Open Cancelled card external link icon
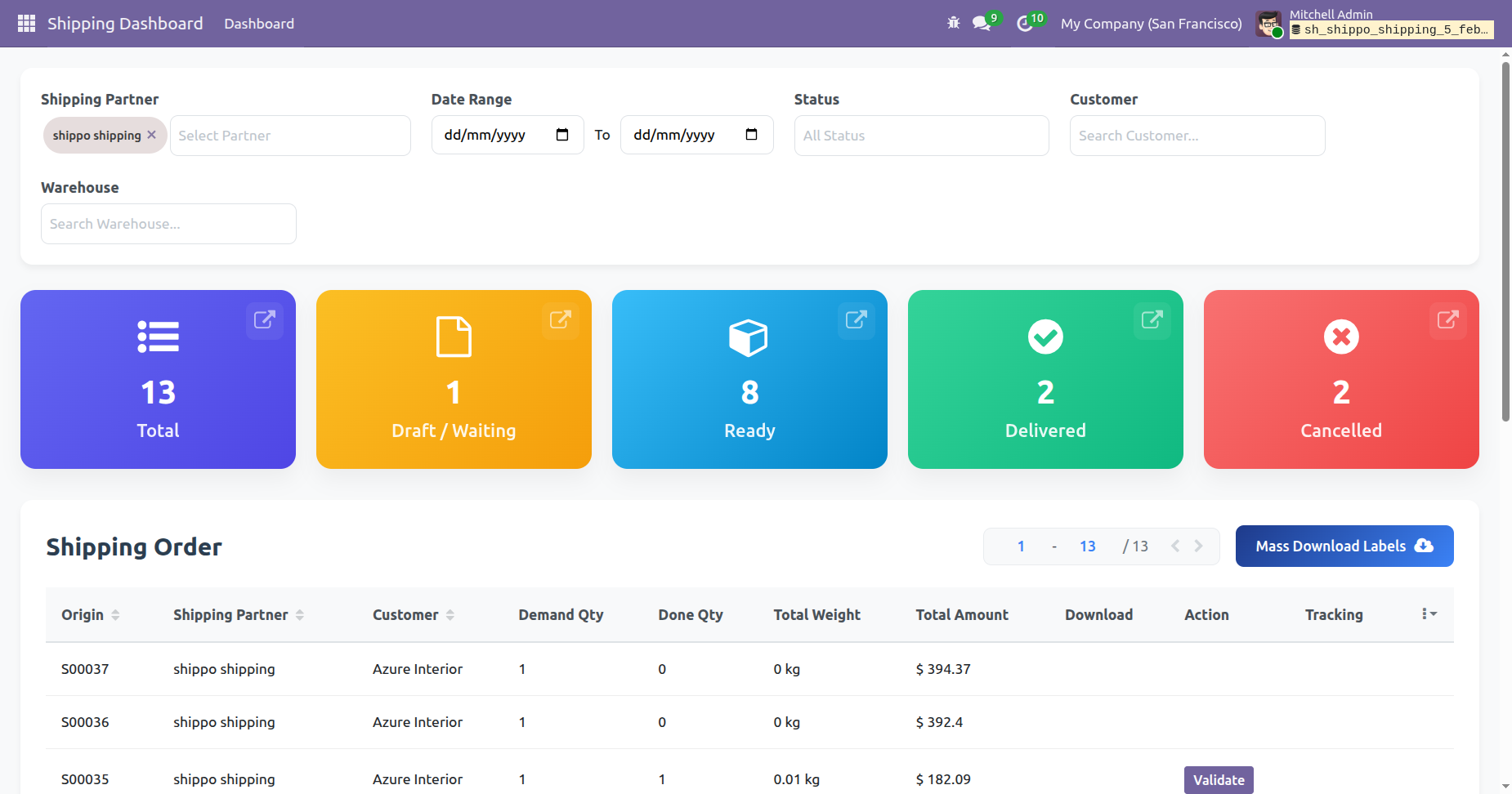This screenshot has width=1512, height=794. 1447,319
